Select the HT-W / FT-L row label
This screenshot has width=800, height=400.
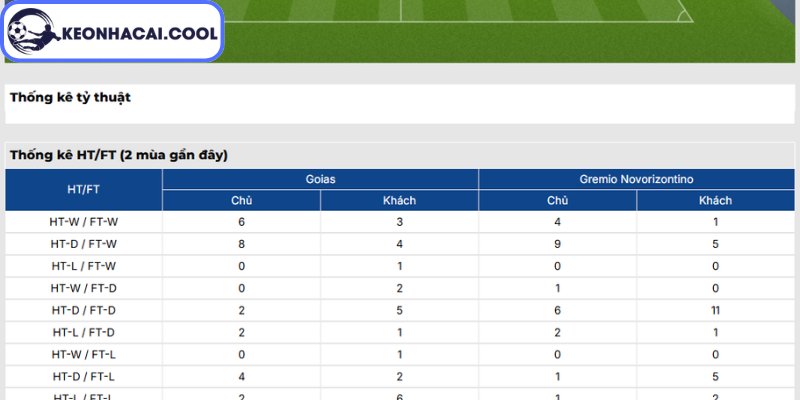(84, 355)
